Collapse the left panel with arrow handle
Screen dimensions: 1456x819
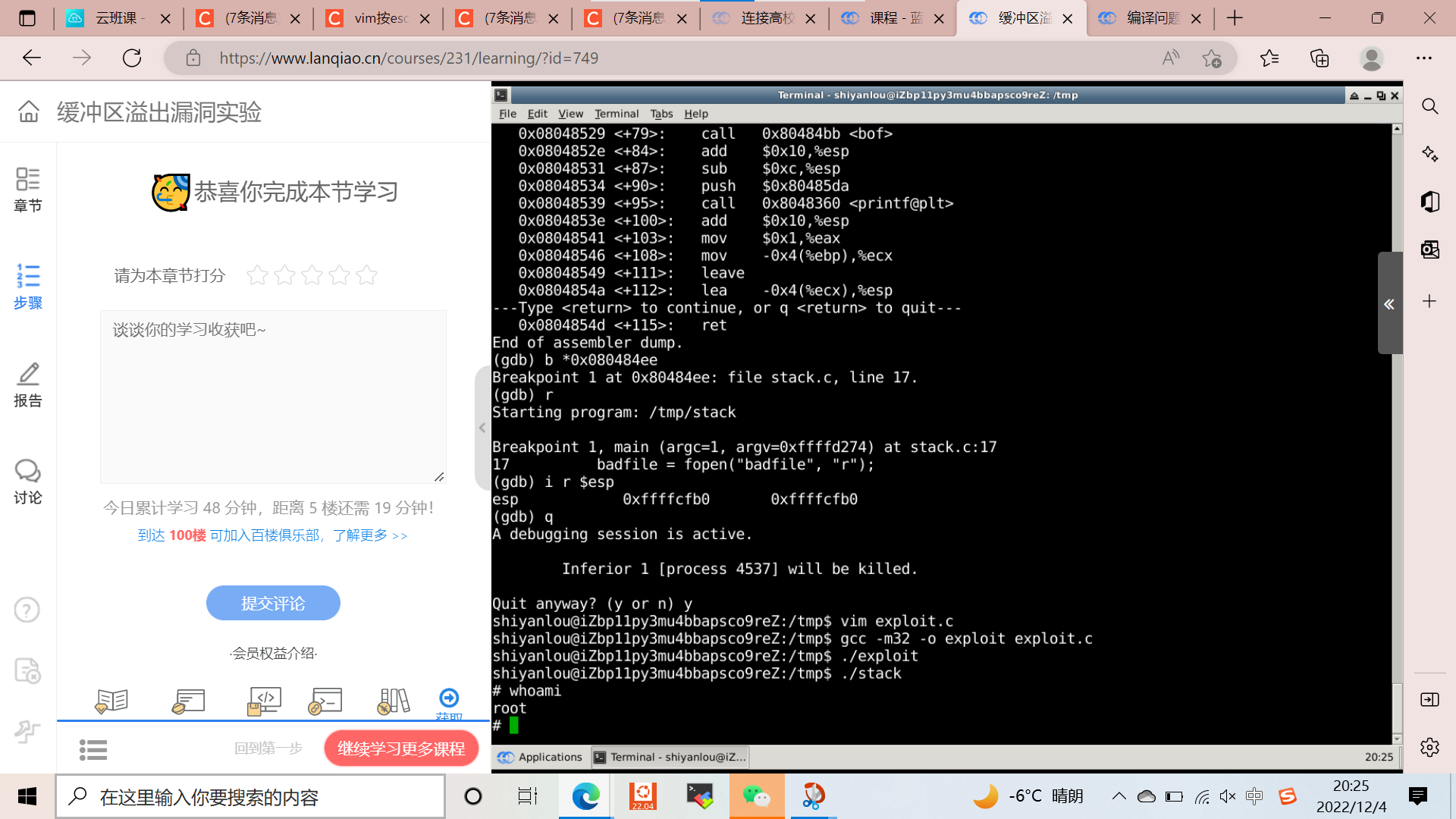point(482,428)
